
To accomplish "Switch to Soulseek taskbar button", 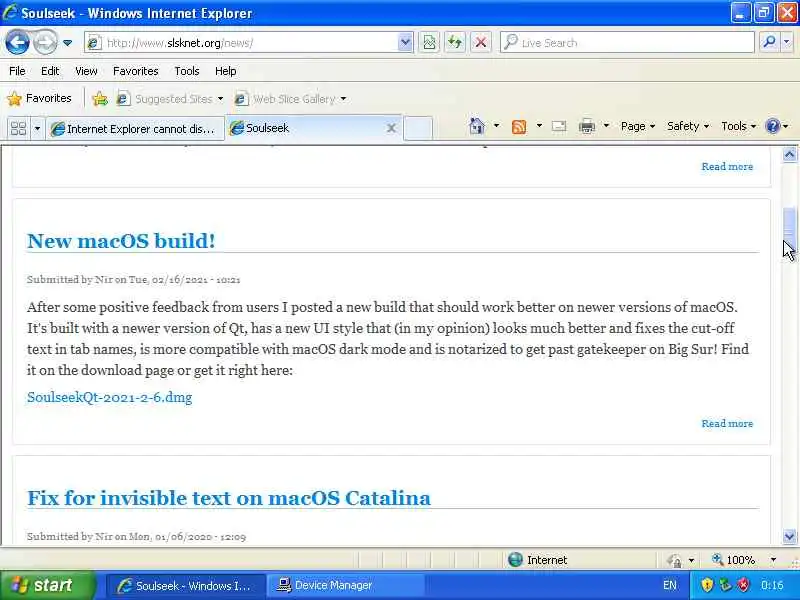I will coord(186,586).
